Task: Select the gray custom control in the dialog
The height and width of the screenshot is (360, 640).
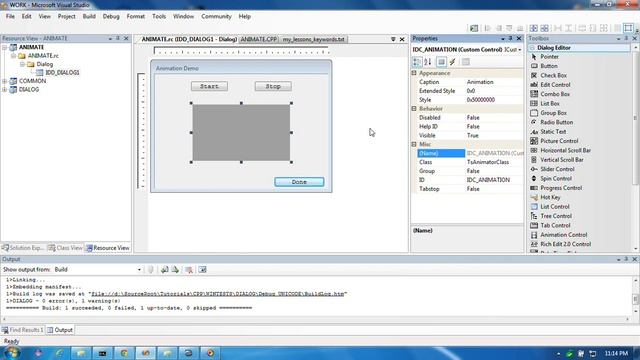Action: [x=241, y=133]
